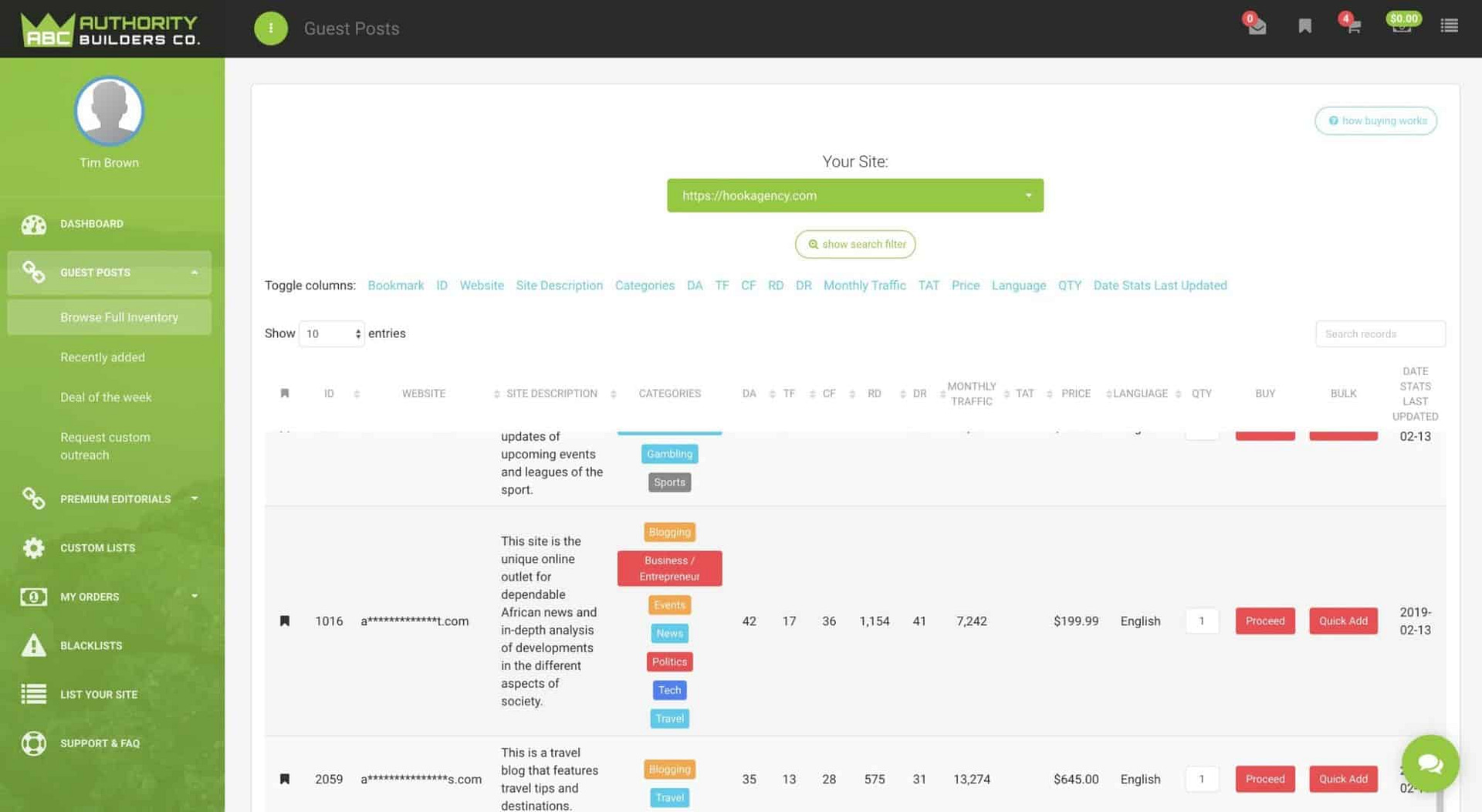Bookmark the listing with ID 1016
Image resolution: width=1482 pixels, height=812 pixels.
tap(285, 621)
